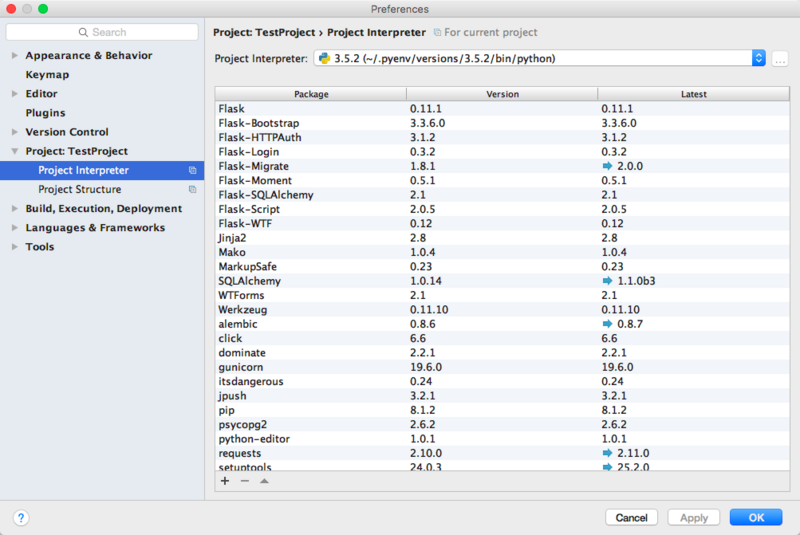This screenshot has width=800, height=535.
Task: Select the Flask-WTF package row
Action: 502,223
